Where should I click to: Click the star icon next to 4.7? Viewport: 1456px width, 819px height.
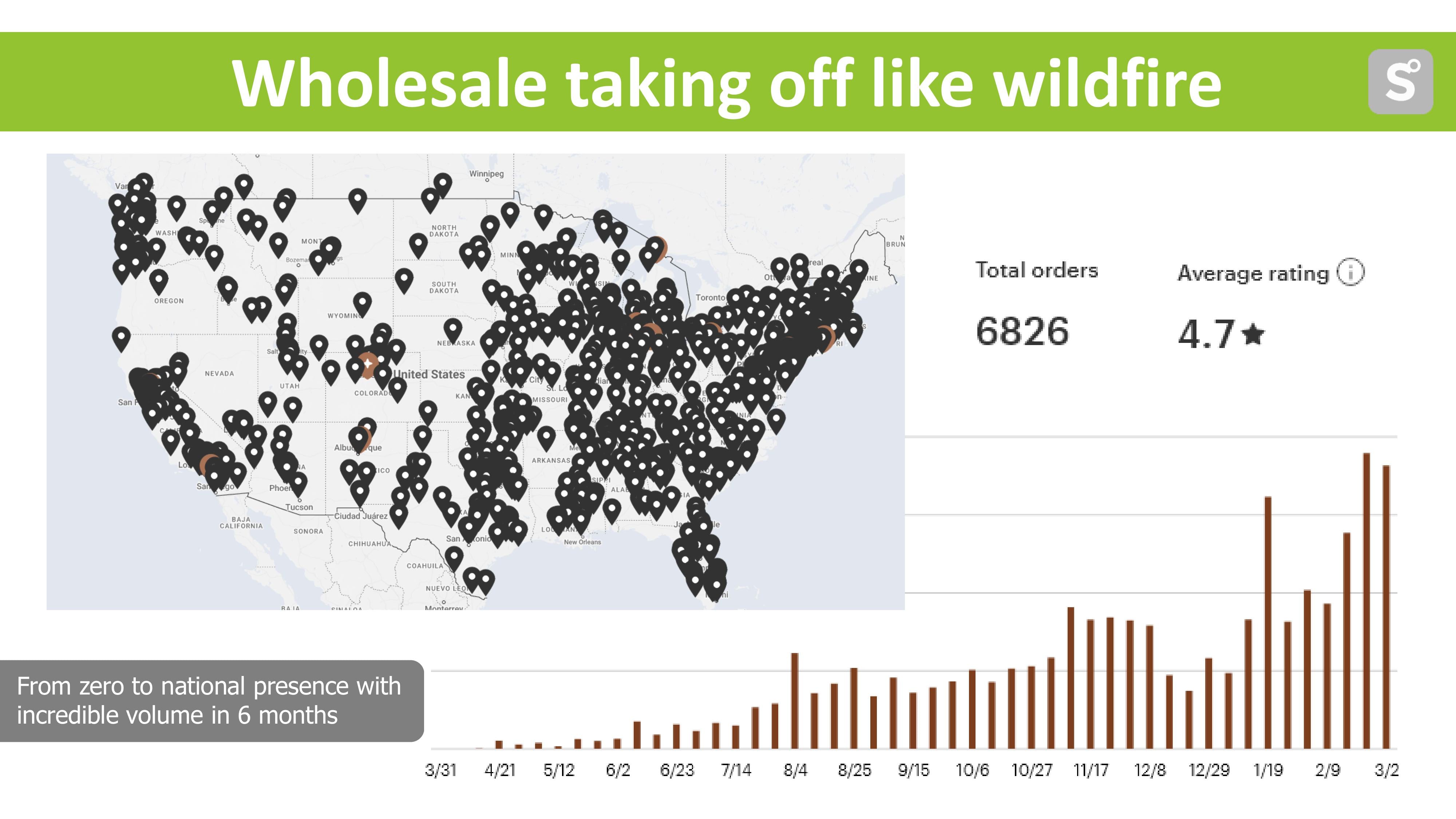point(1253,334)
